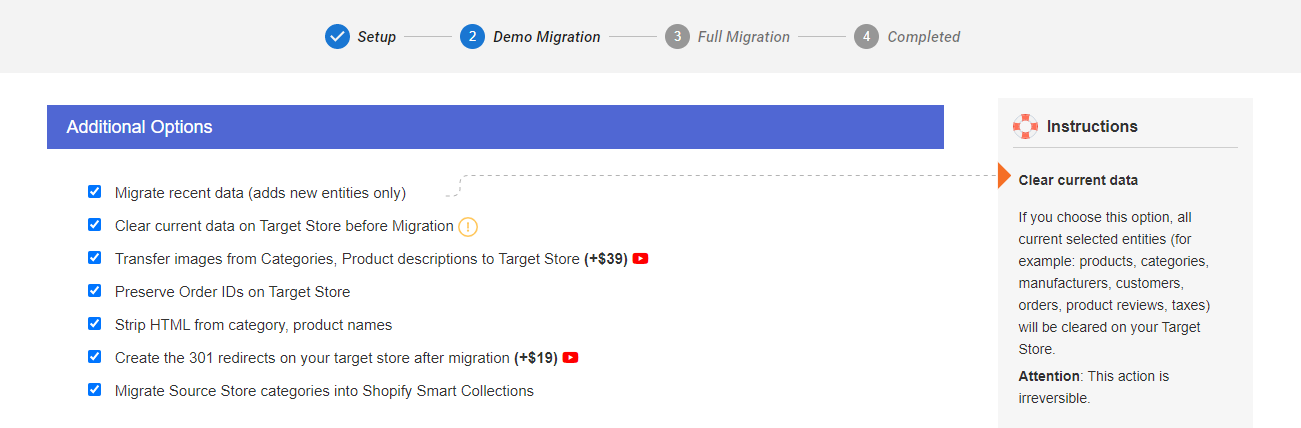Click the orange arrow pointer beside Clear current data
1301x428 pixels.
click(1005, 176)
